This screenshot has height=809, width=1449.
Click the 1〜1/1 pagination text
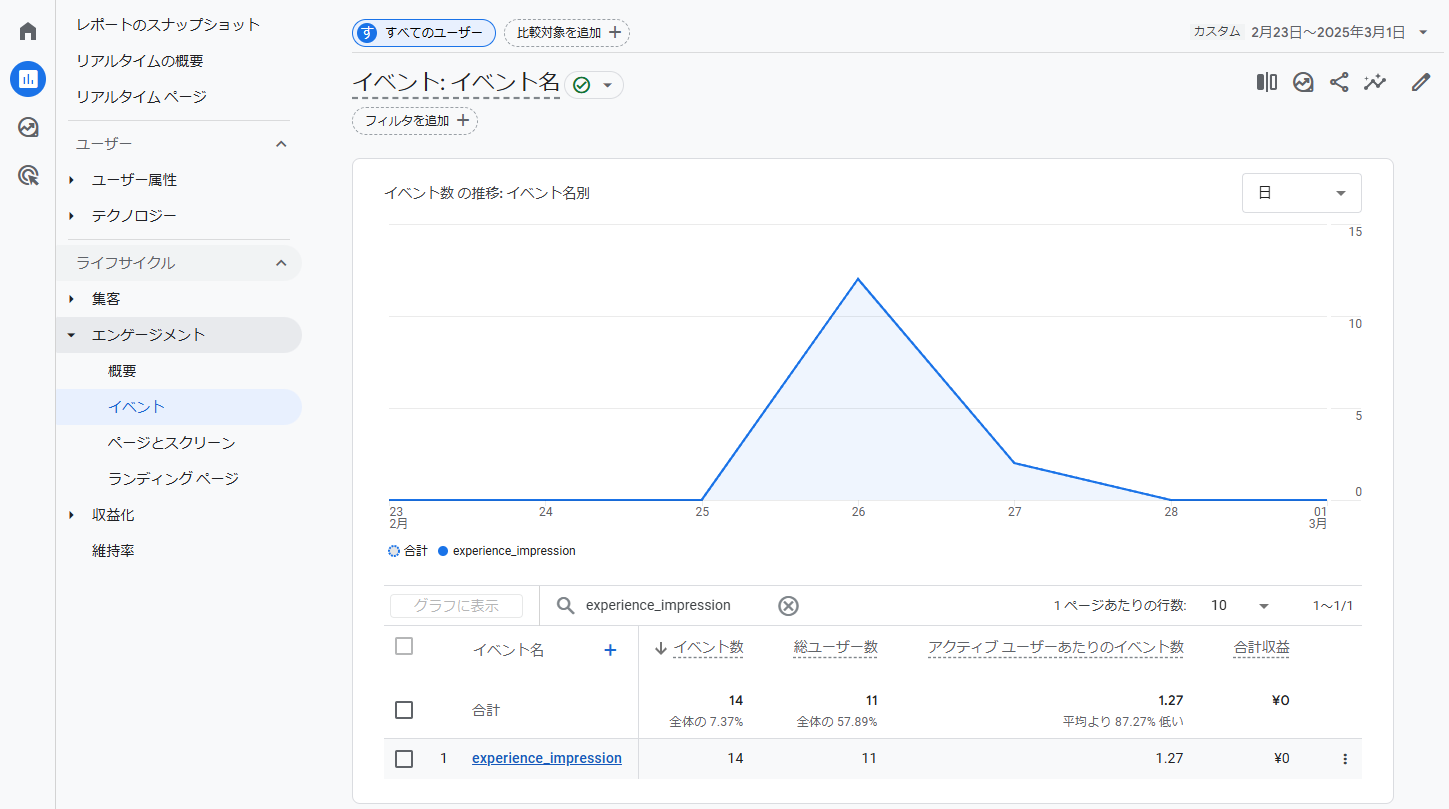point(1333,605)
